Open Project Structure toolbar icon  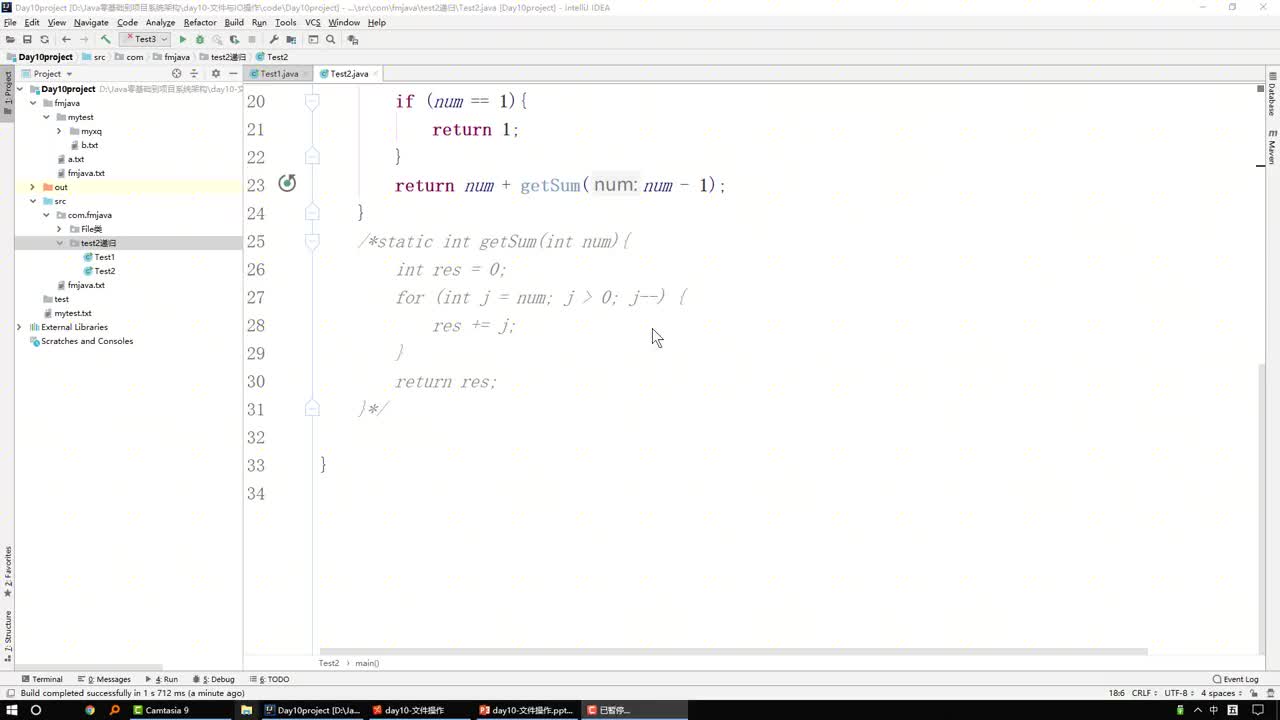point(291,40)
